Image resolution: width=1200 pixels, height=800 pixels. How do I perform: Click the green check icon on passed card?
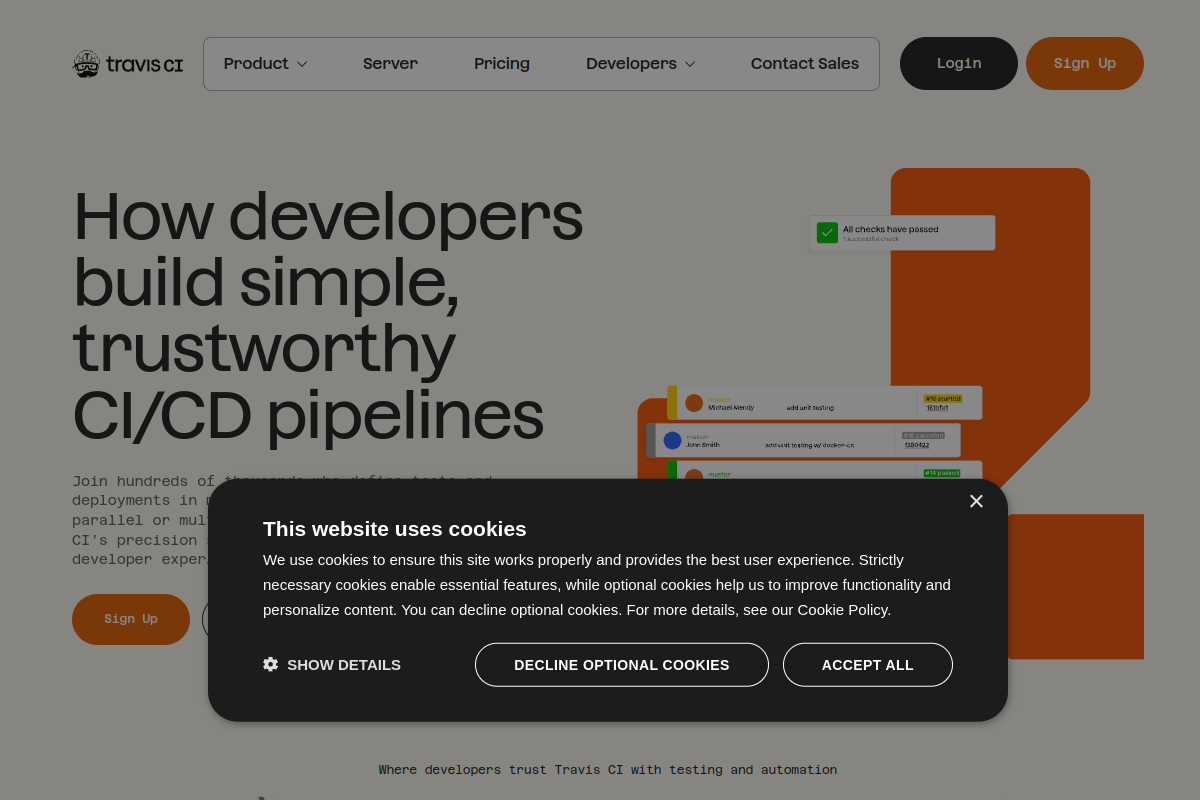[827, 232]
